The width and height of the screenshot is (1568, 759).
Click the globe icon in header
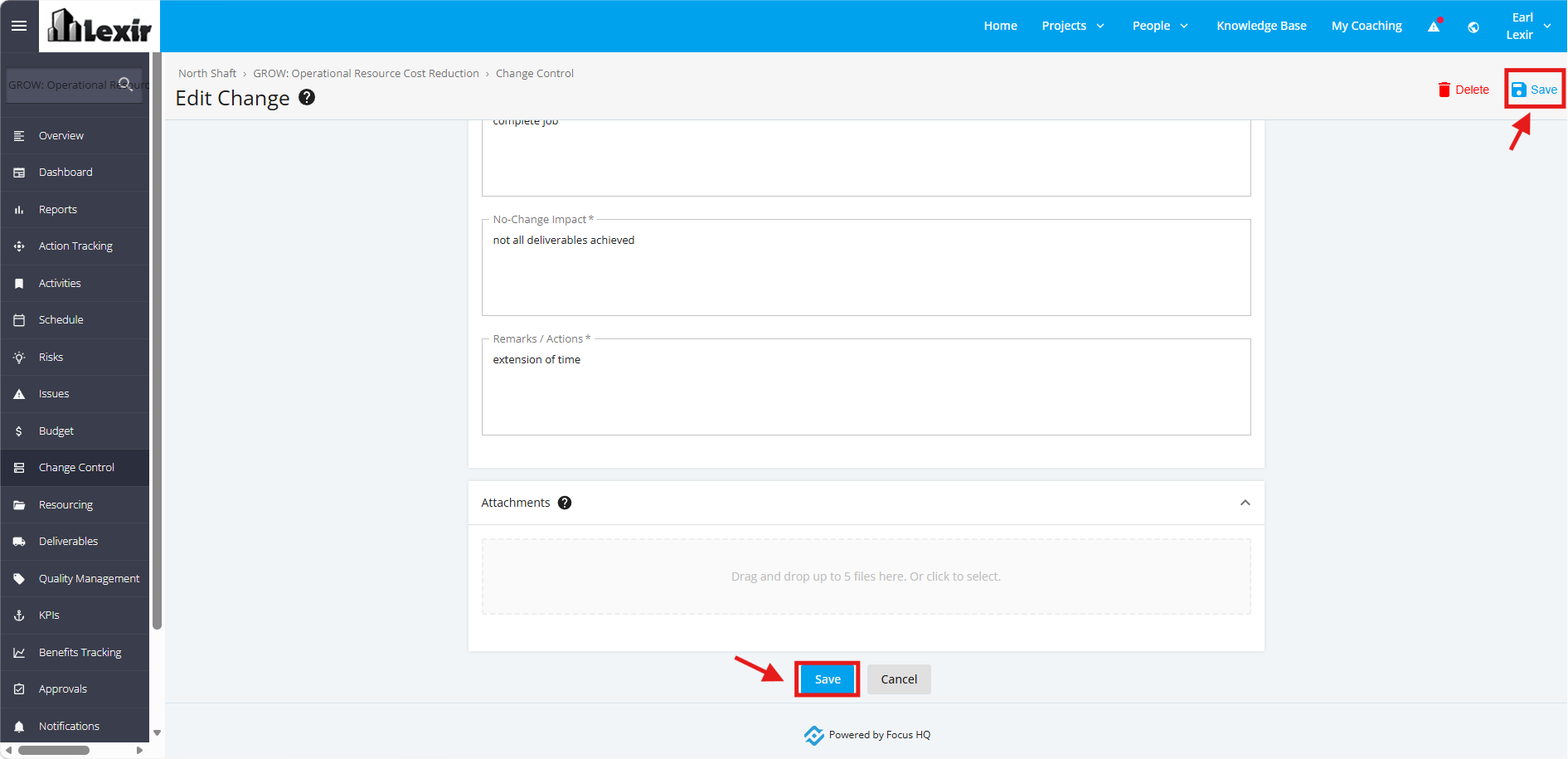click(1473, 27)
